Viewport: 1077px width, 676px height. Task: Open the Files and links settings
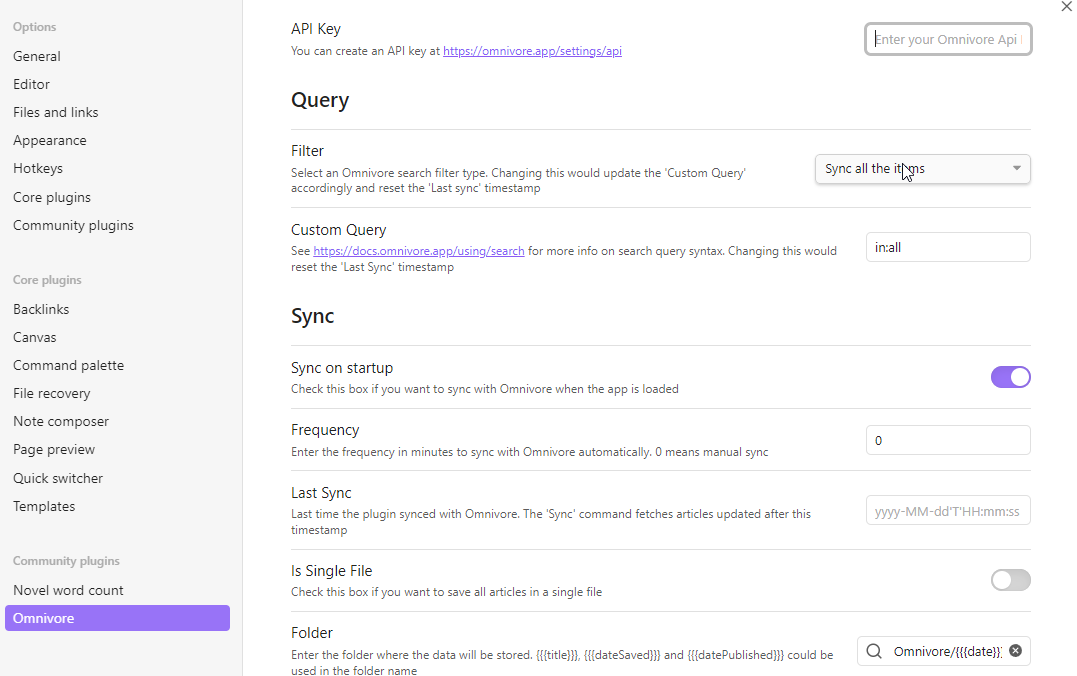(x=56, y=113)
